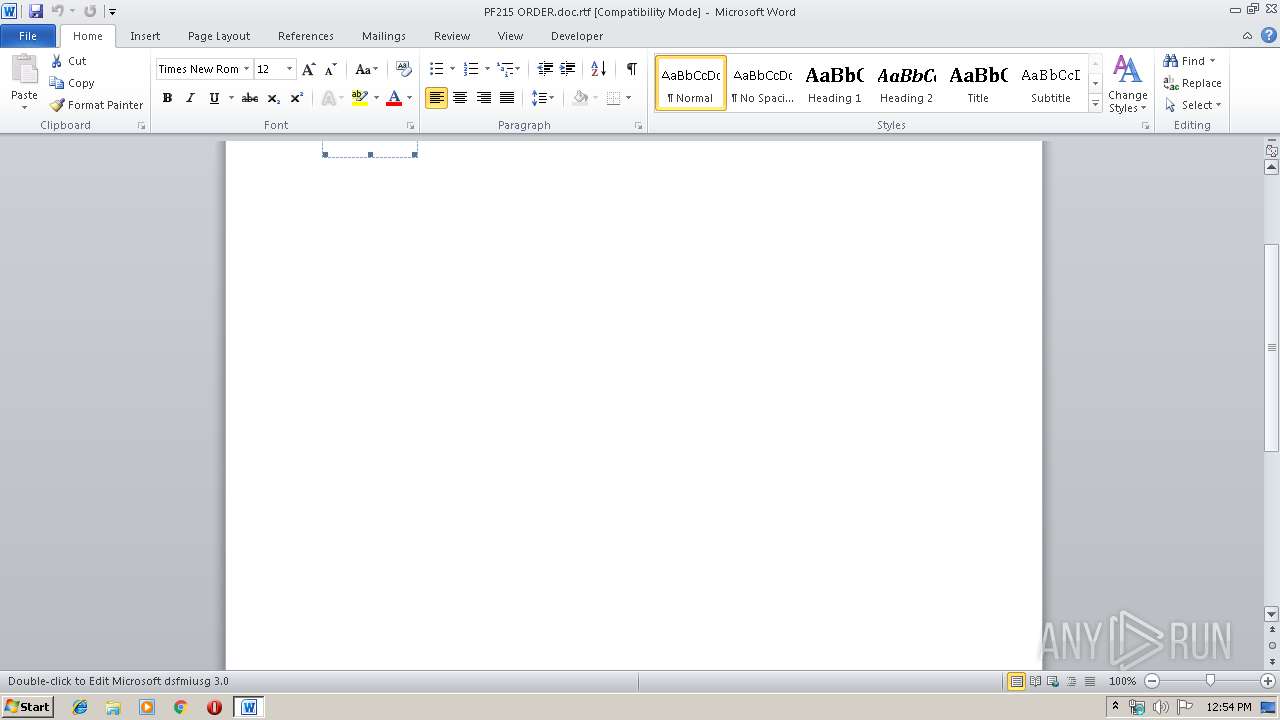The height and width of the screenshot is (720, 1280).
Task: Open the font size dropdown showing 12
Action: coord(289,69)
